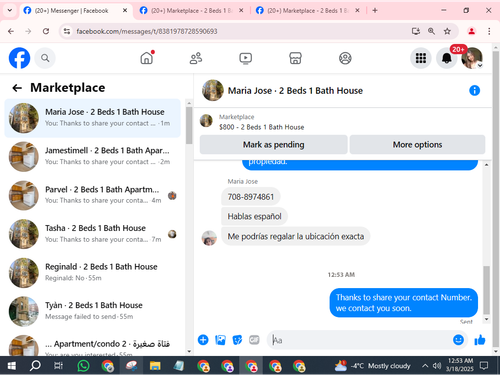Viewport: 500px width, 375px height.
Task: Click the volume icon in tray
Action: point(437,366)
